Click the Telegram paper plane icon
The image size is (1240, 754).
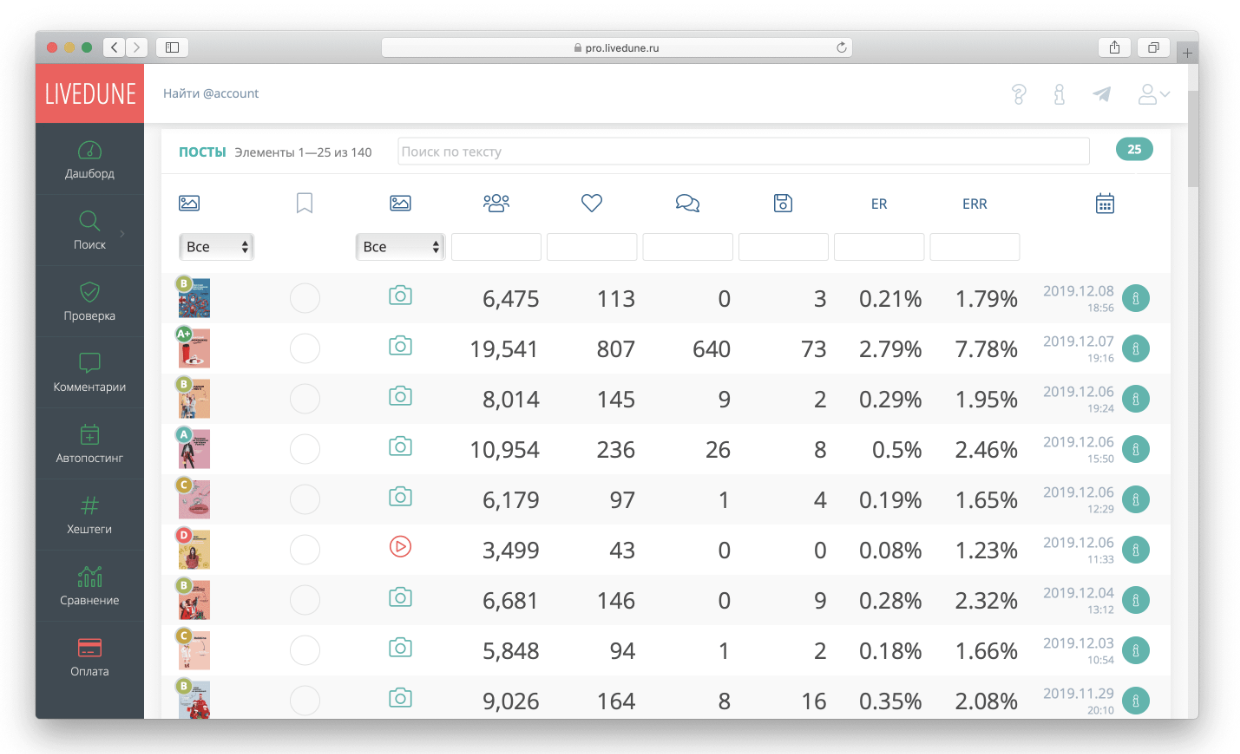pyautogui.click(x=1102, y=94)
